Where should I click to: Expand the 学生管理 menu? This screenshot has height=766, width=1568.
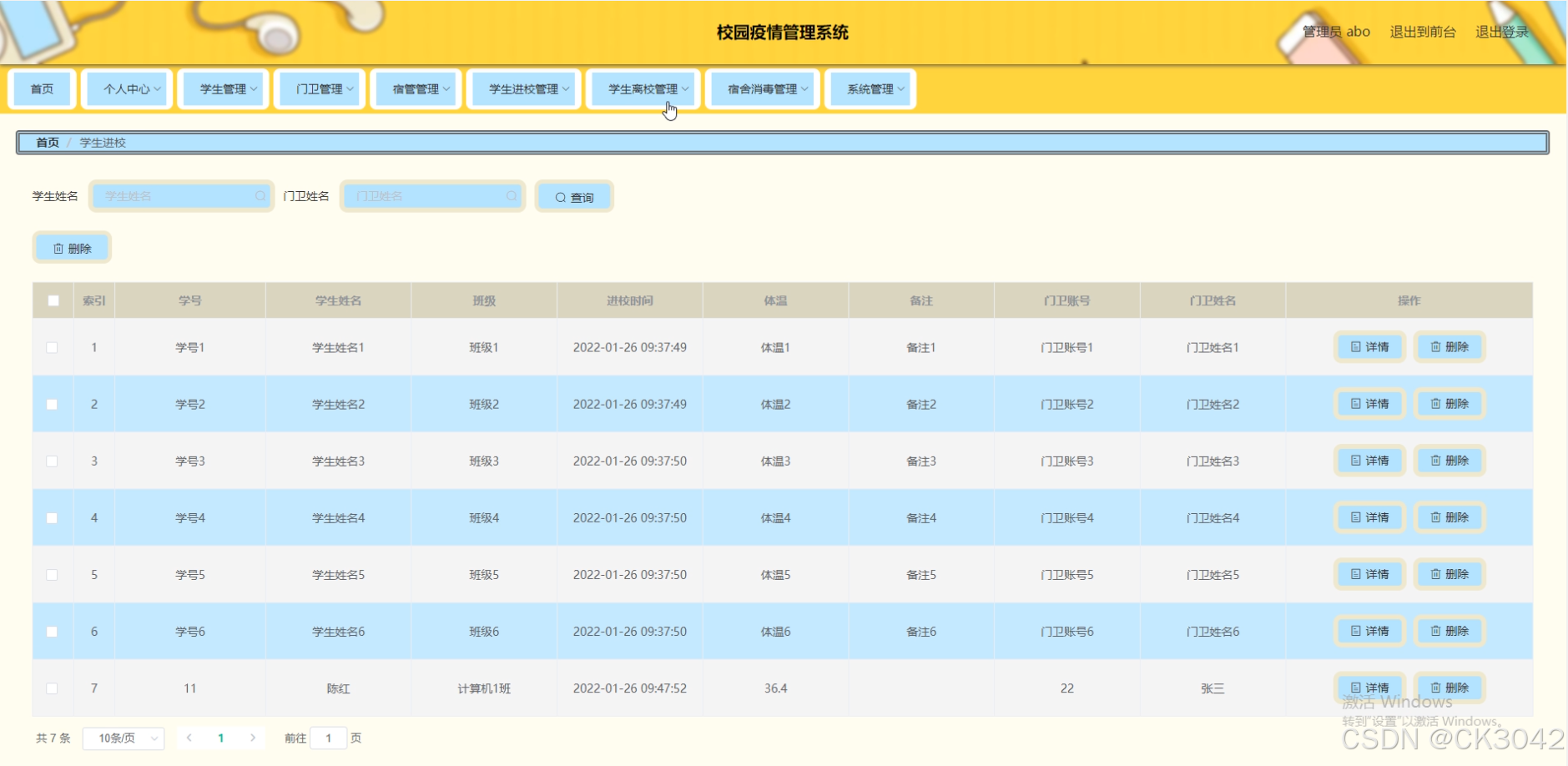[224, 89]
